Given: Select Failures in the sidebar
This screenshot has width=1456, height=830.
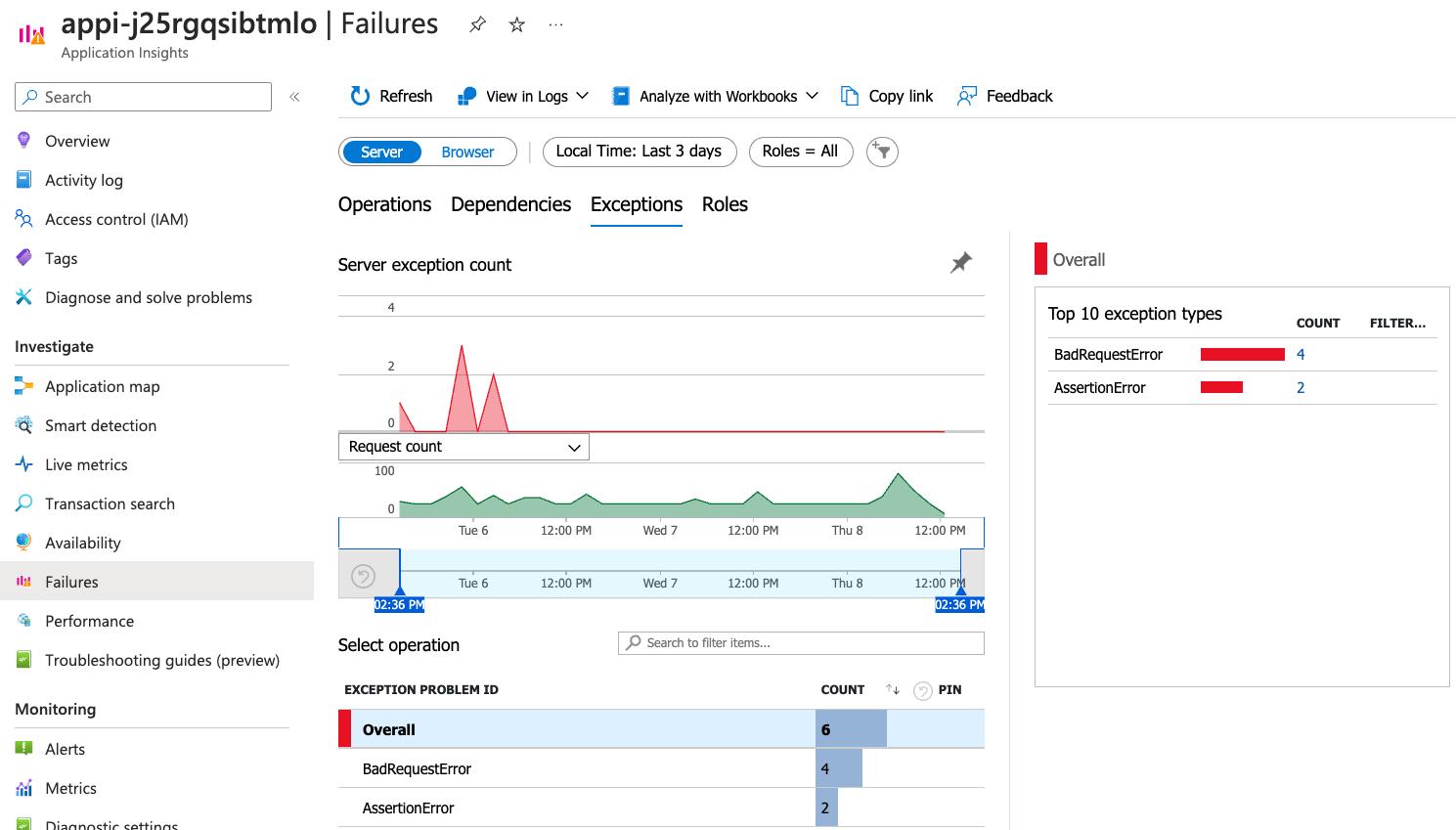Looking at the screenshot, I should (156, 582).
